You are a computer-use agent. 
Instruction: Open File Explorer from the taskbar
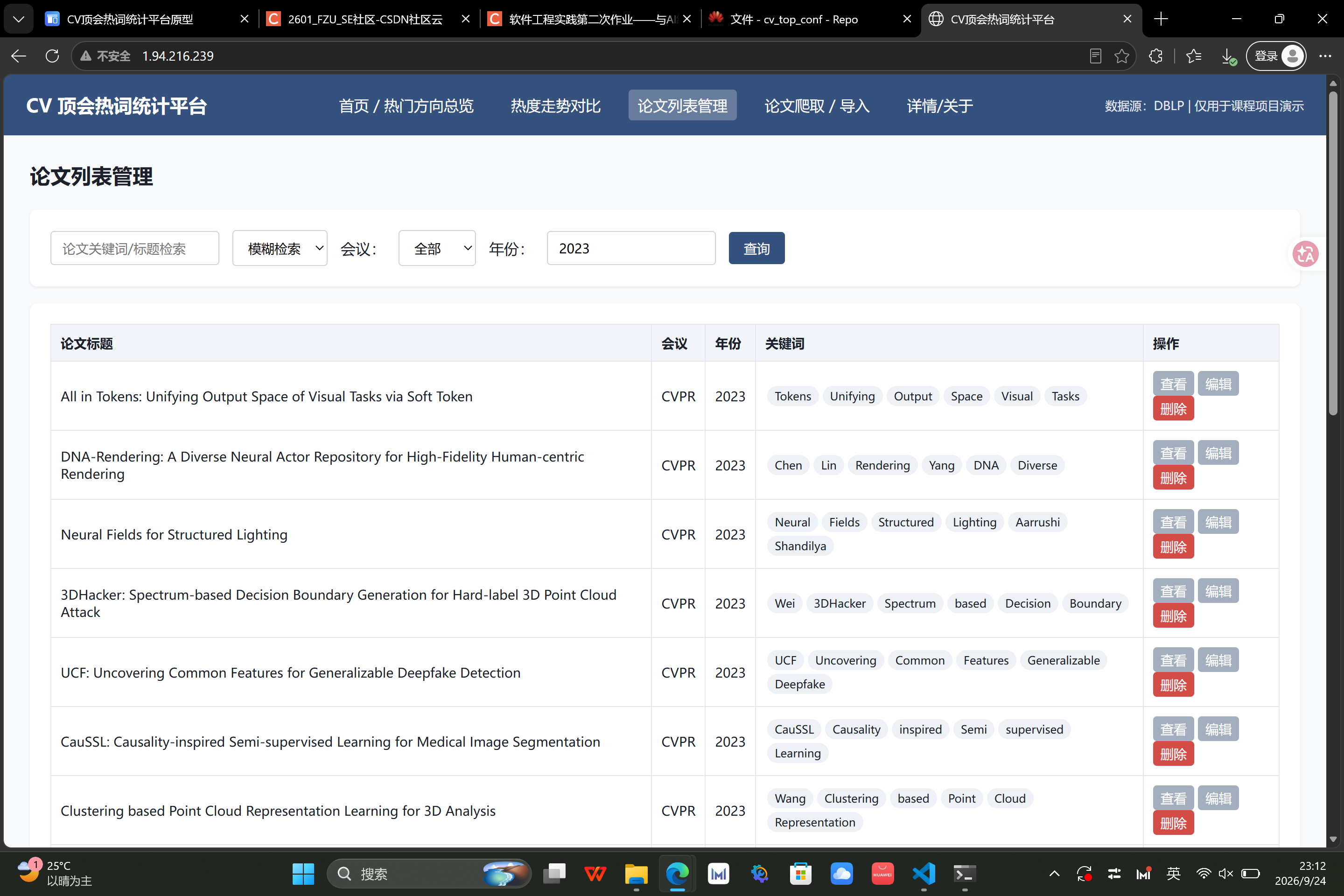pyautogui.click(x=636, y=873)
